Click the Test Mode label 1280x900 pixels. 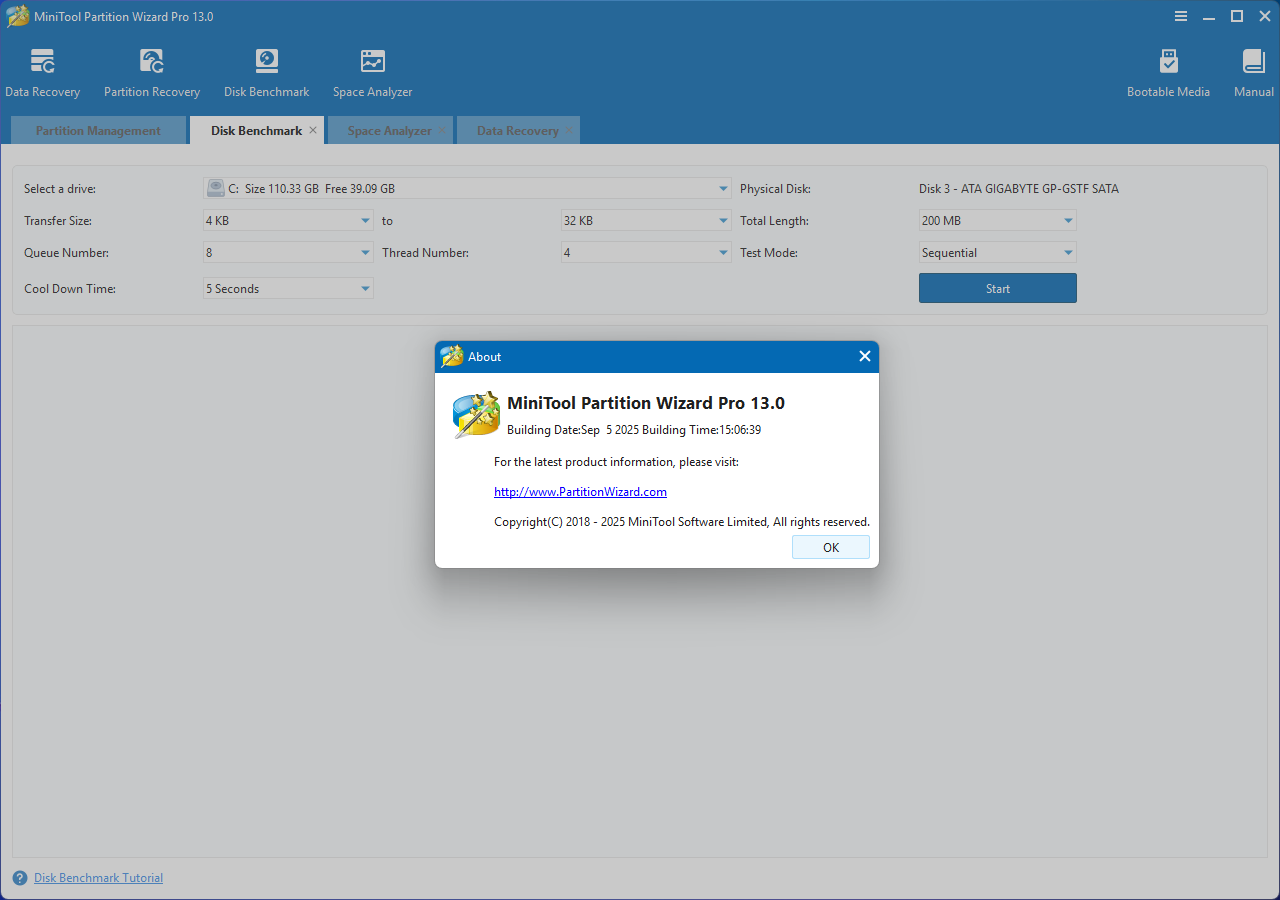click(769, 253)
